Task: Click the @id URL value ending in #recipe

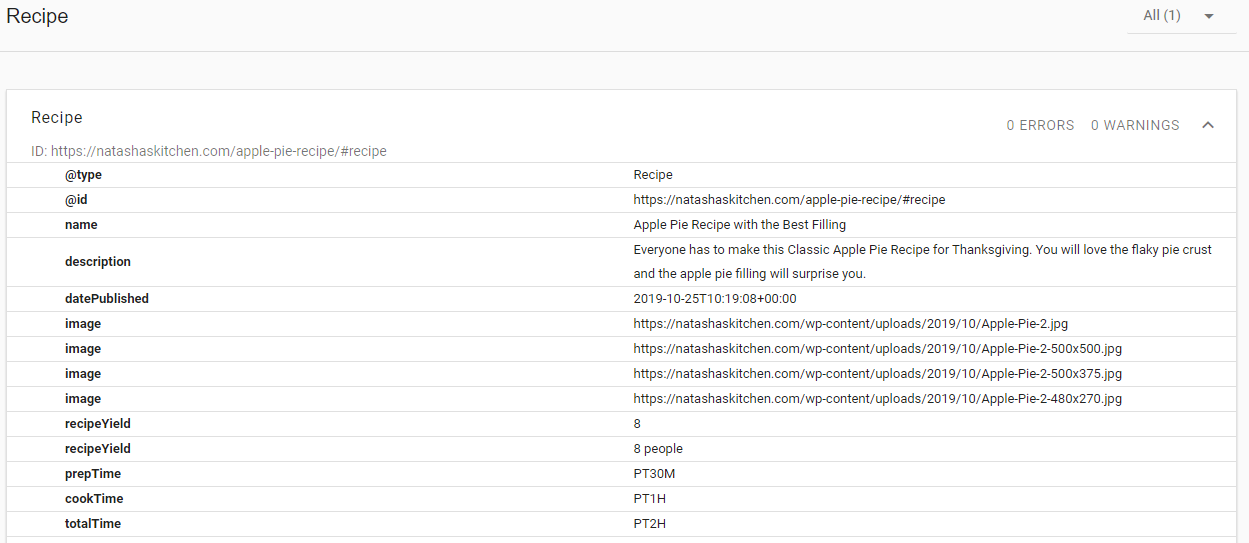Action: point(789,200)
